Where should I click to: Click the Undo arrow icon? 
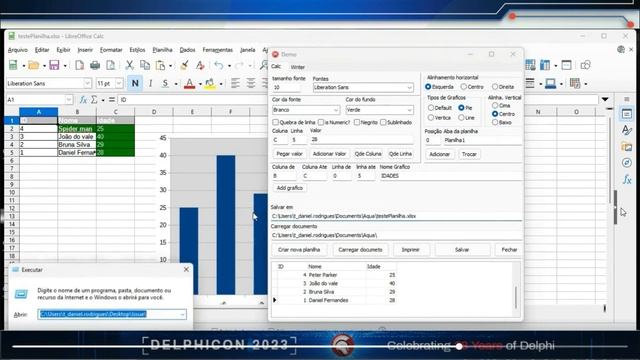(219, 65)
